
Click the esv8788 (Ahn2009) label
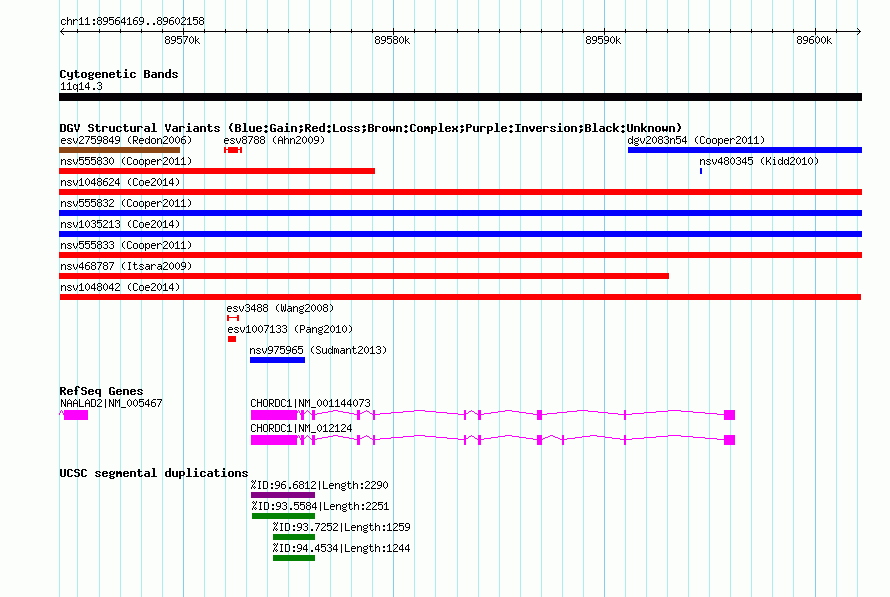[x=274, y=140]
